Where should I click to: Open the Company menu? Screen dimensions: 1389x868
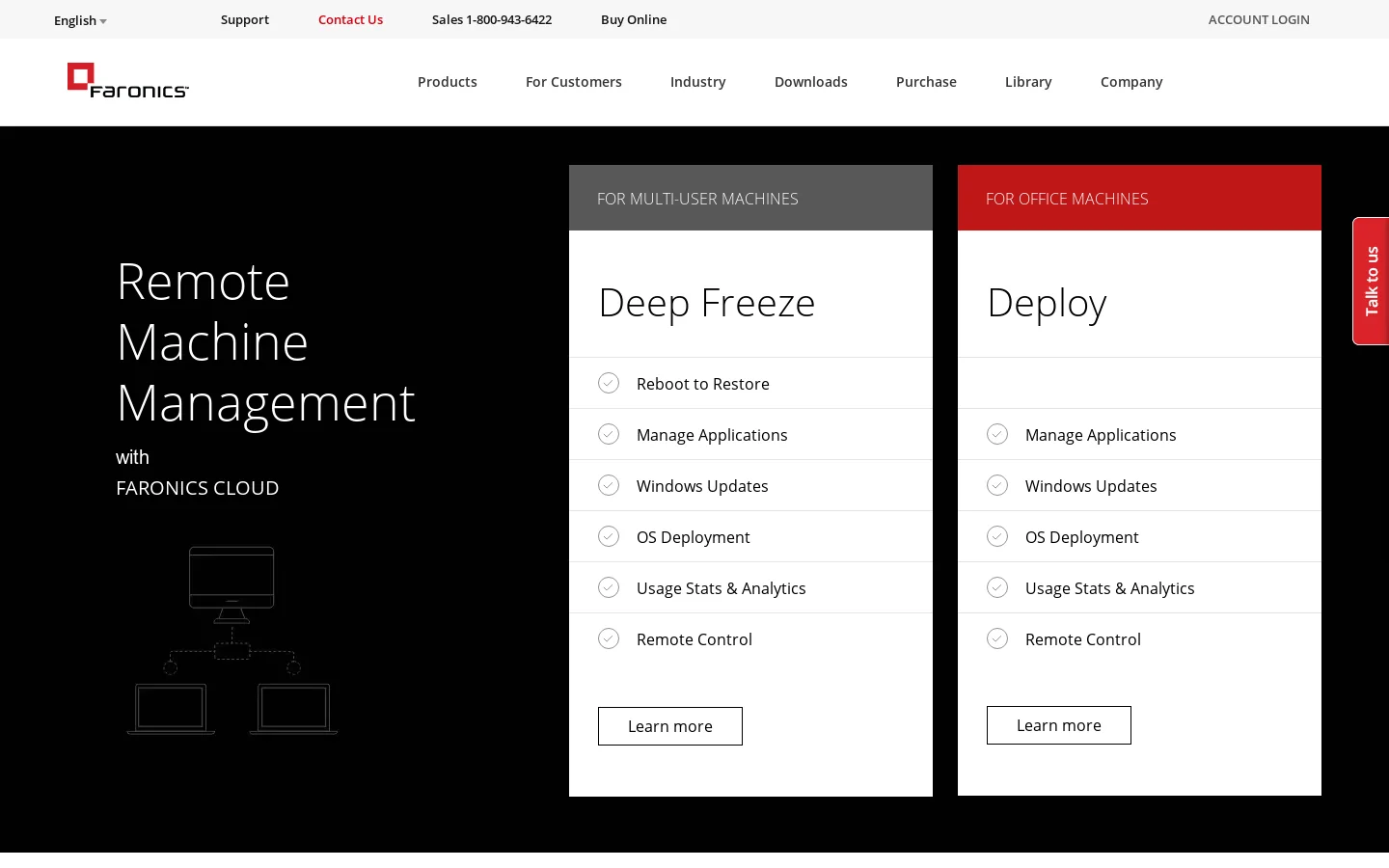pyautogui.click(x=1131, y=82)
